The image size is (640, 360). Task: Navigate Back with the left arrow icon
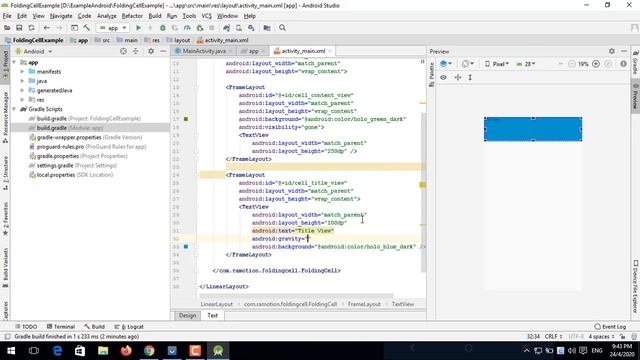pos(47,28)
